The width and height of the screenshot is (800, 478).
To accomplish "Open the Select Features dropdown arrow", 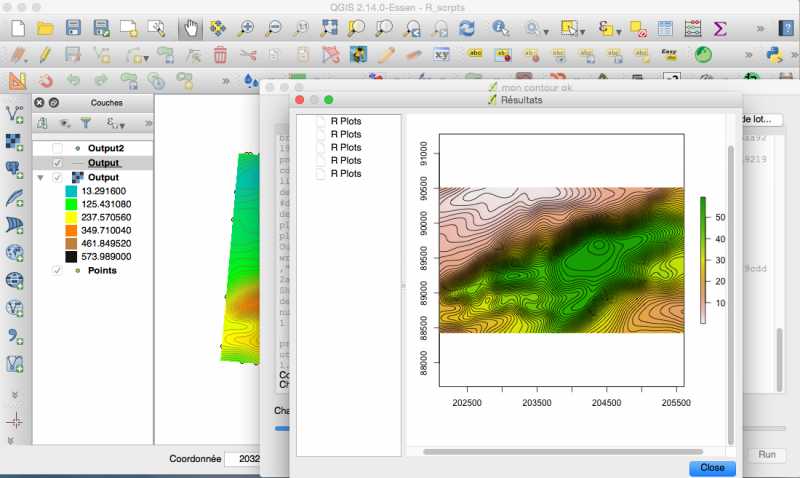I will [x=583, y=30].
